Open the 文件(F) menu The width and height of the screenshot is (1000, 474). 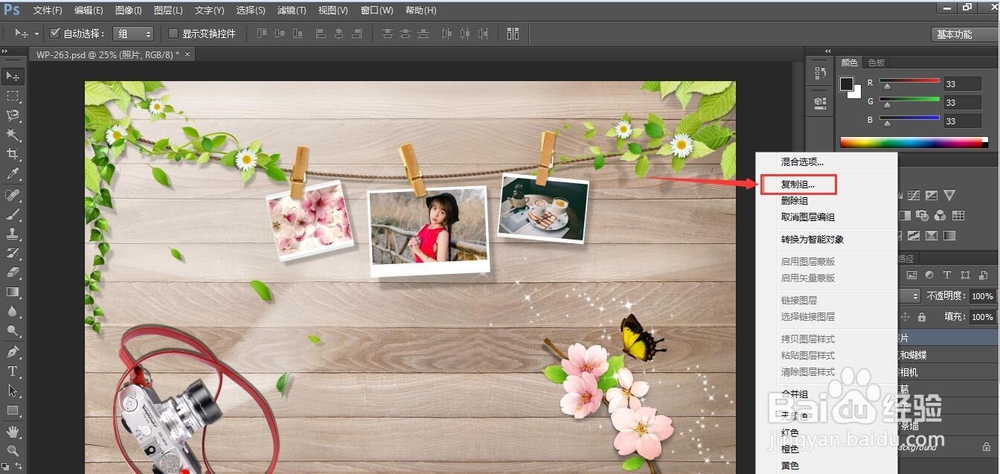pos(48,10)
